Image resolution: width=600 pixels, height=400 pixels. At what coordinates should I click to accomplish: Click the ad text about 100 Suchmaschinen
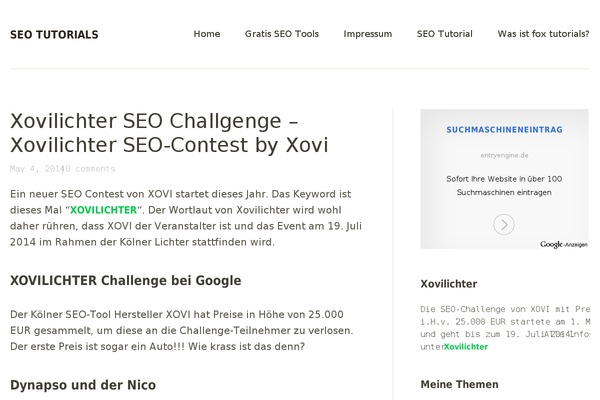[504, 186]
